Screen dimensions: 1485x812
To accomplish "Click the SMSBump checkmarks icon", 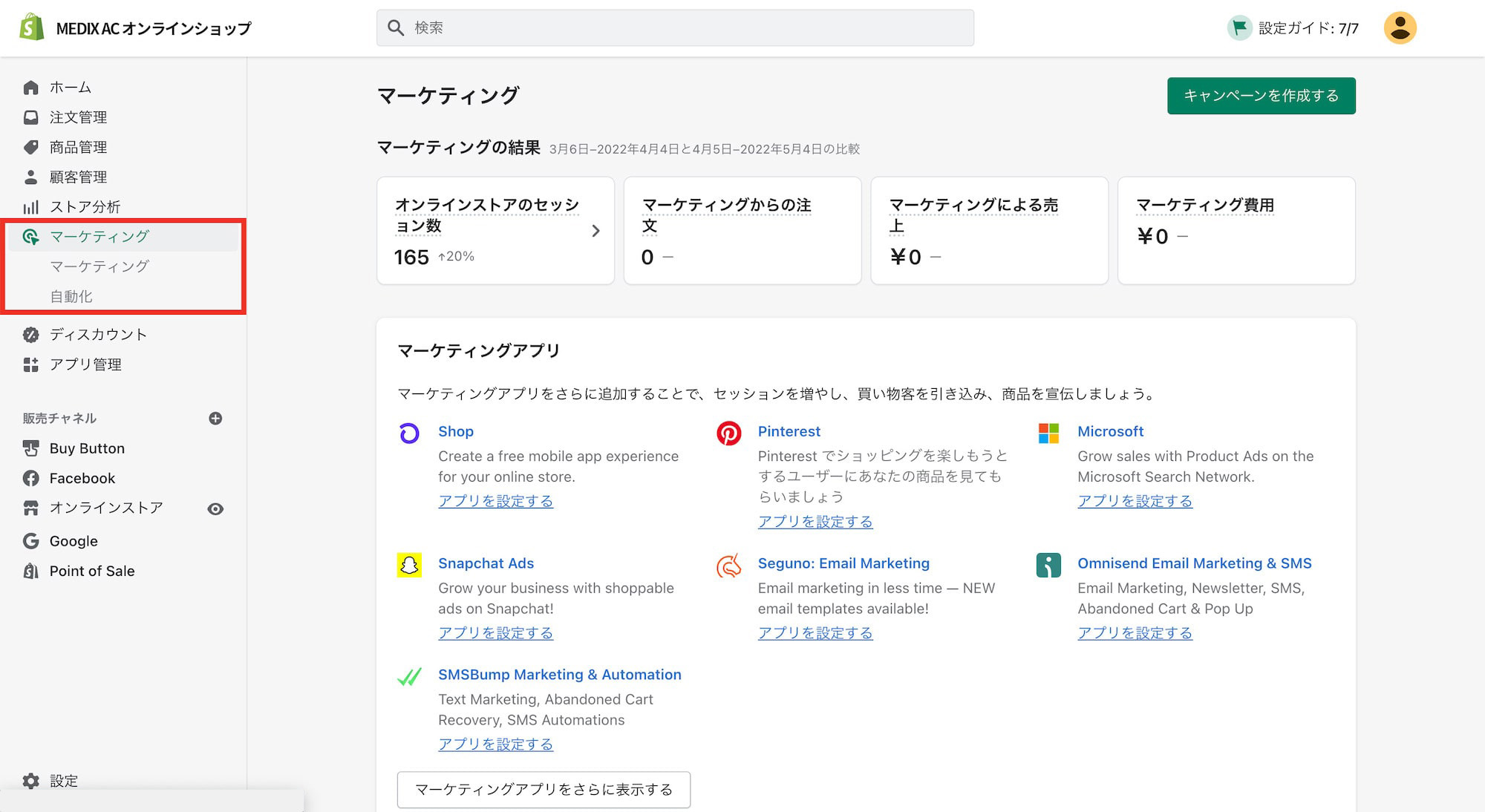I will tap(409, 676).
